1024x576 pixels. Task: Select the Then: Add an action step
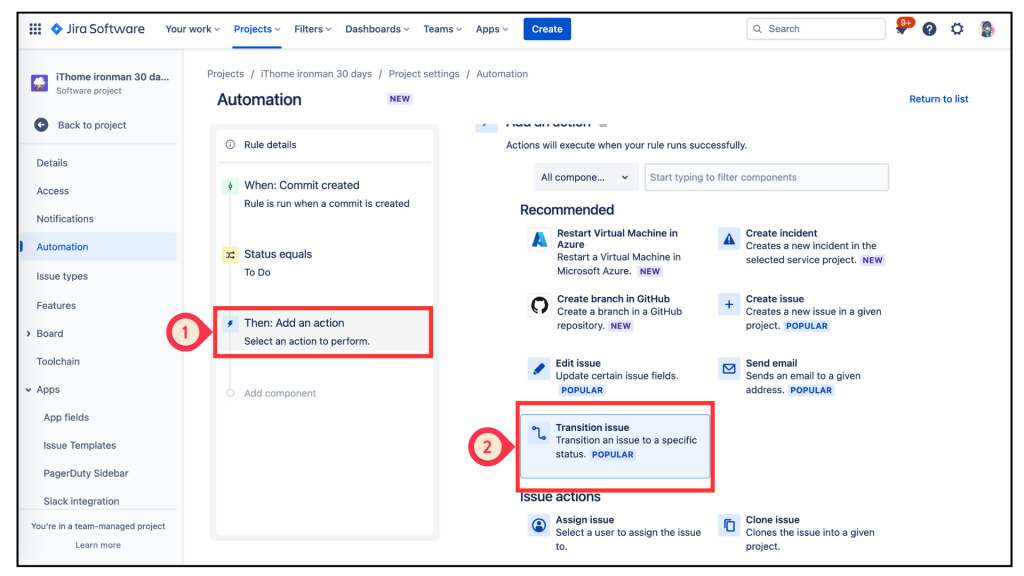pyautogui.click(x=323, y=332)
